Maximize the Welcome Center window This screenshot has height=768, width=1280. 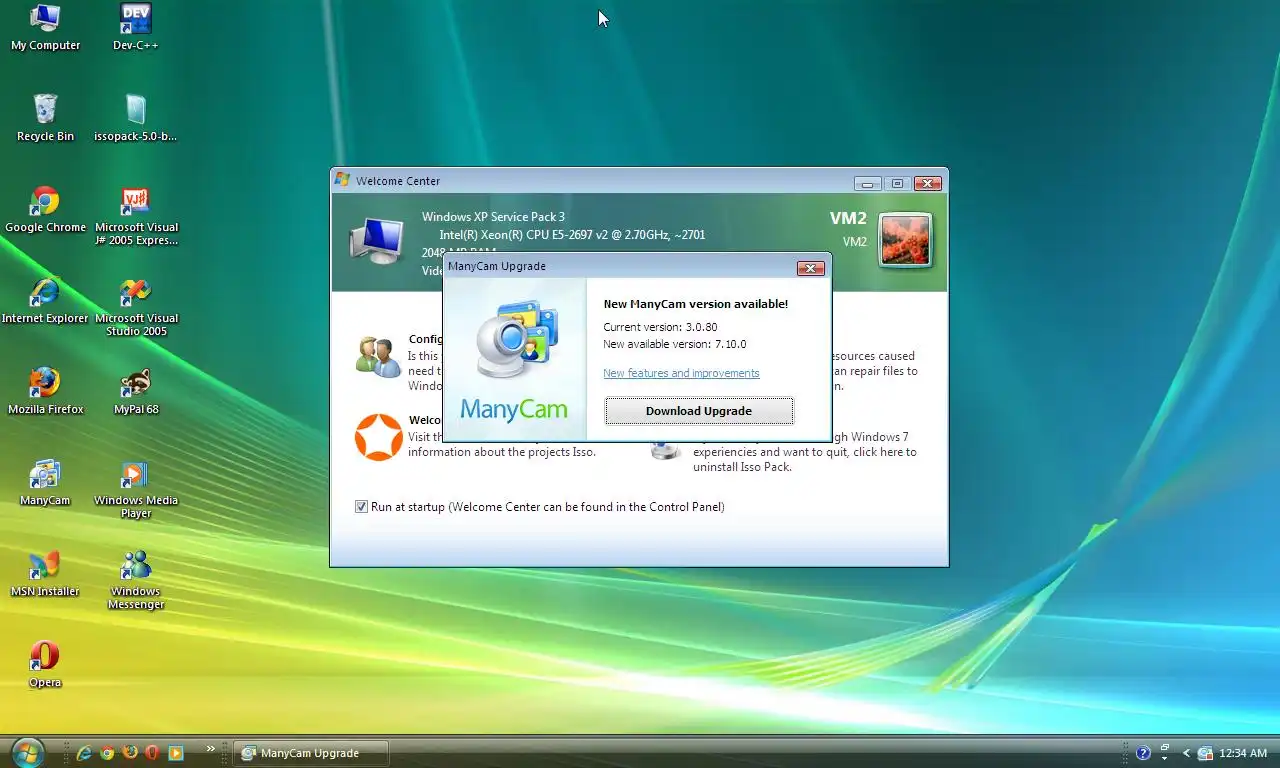897,183
